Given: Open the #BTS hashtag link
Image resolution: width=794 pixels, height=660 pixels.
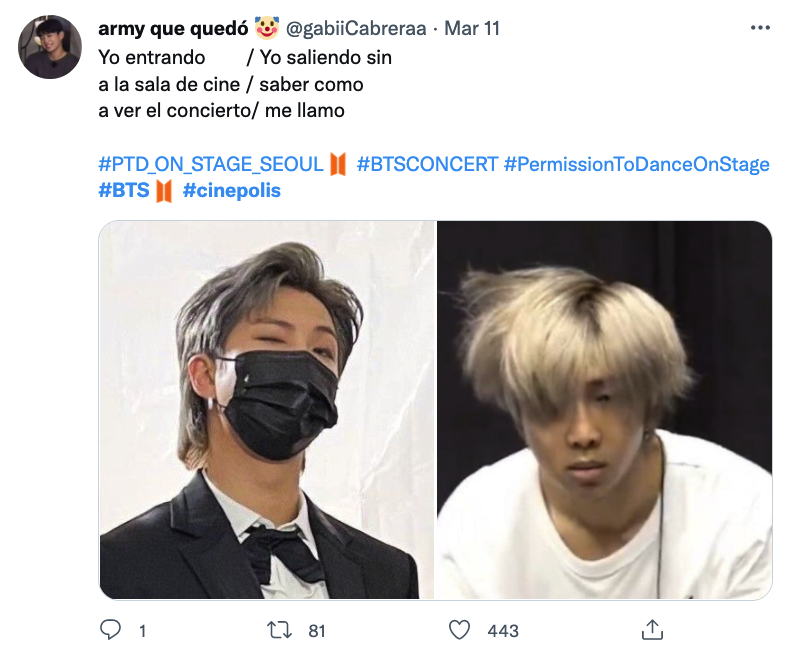Looking at the screenshot, I should (124, 190).
